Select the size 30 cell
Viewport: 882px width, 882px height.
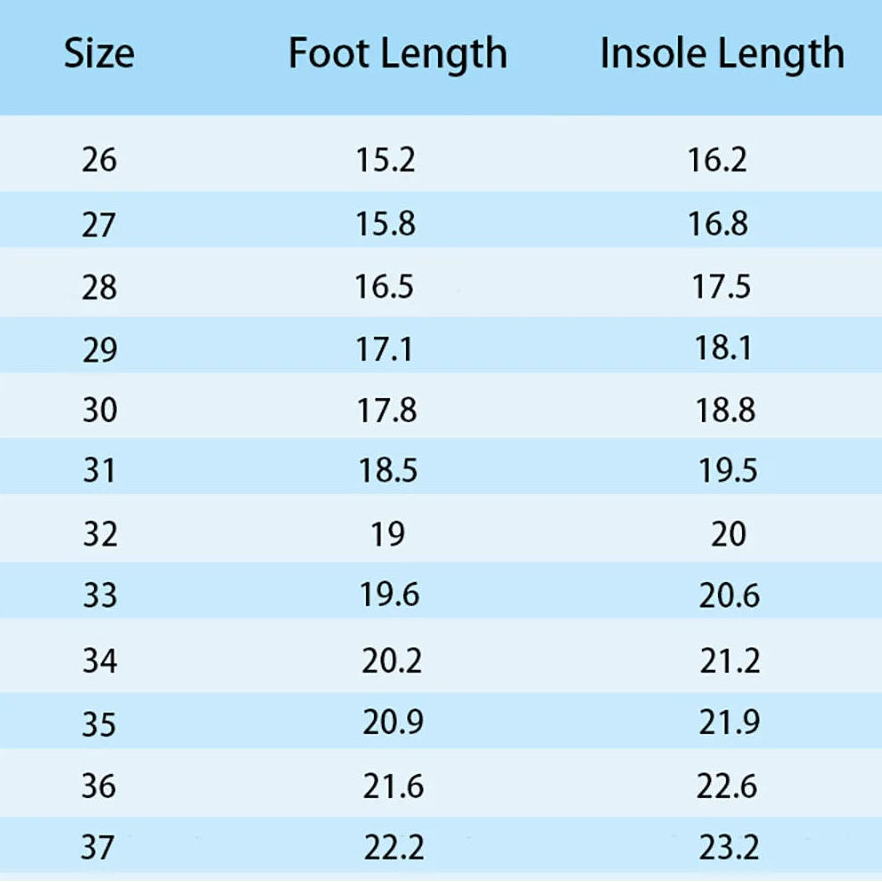(x=99, y=410)
